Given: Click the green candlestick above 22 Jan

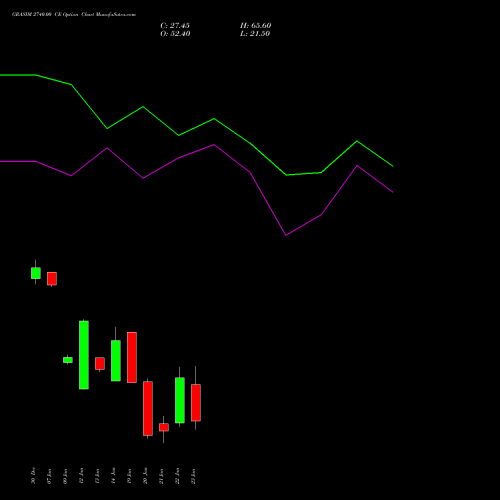Looking at the screenshot, I should point(180,400).
